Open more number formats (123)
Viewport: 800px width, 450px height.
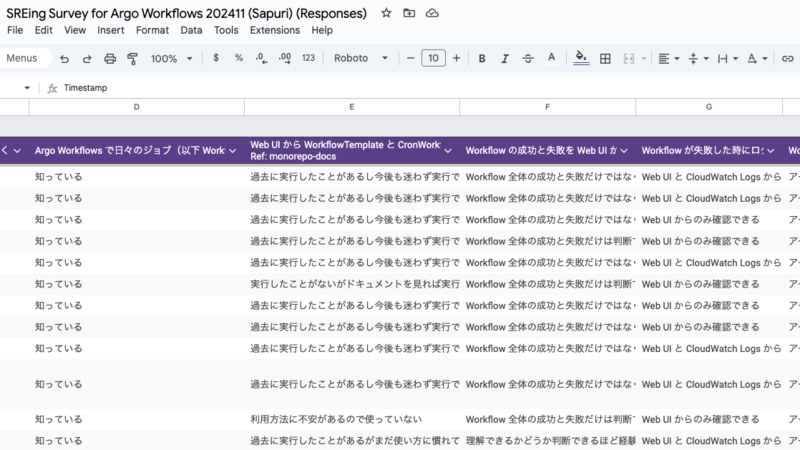point(308,58)
